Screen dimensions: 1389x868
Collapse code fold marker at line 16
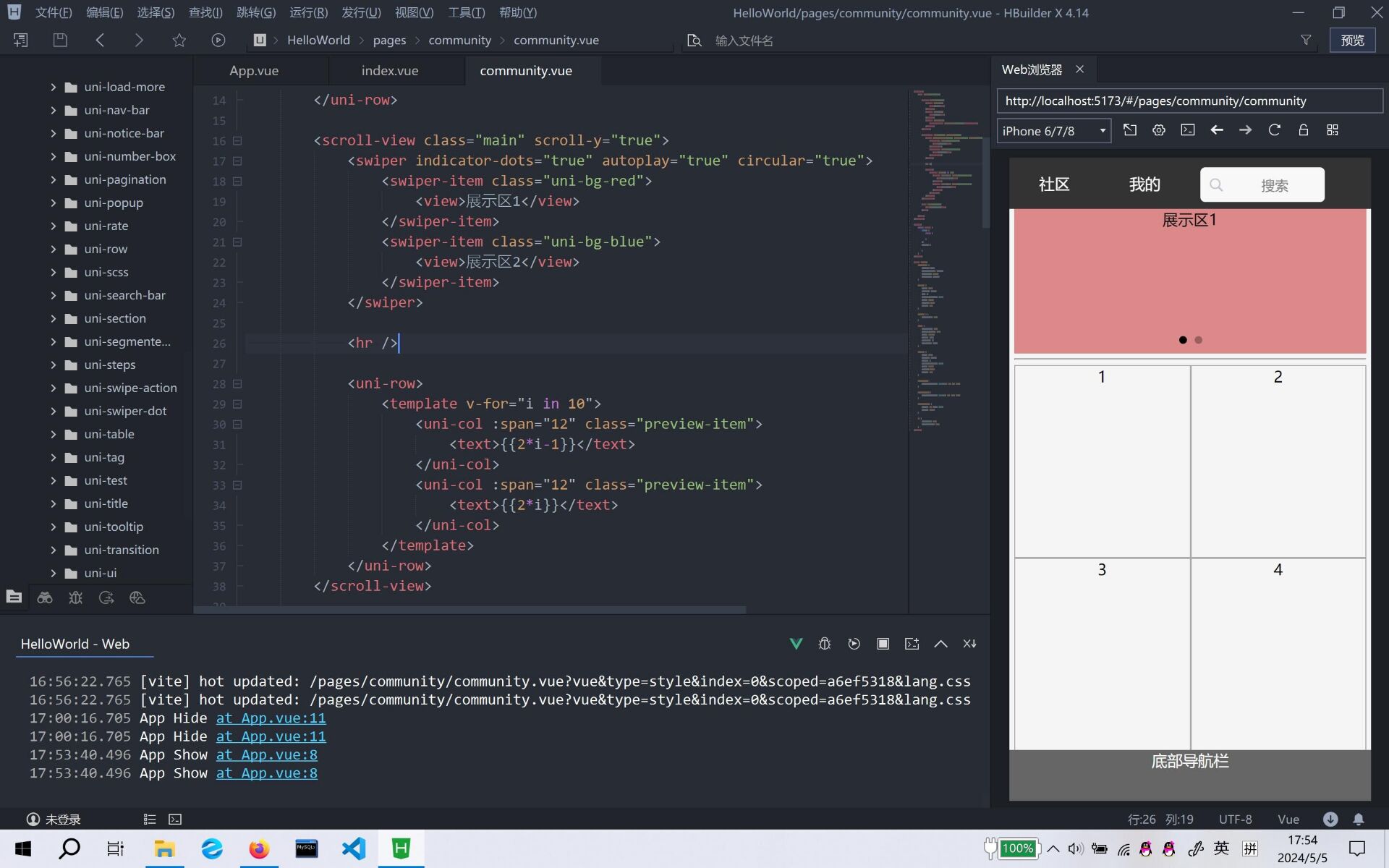[237, 141]
